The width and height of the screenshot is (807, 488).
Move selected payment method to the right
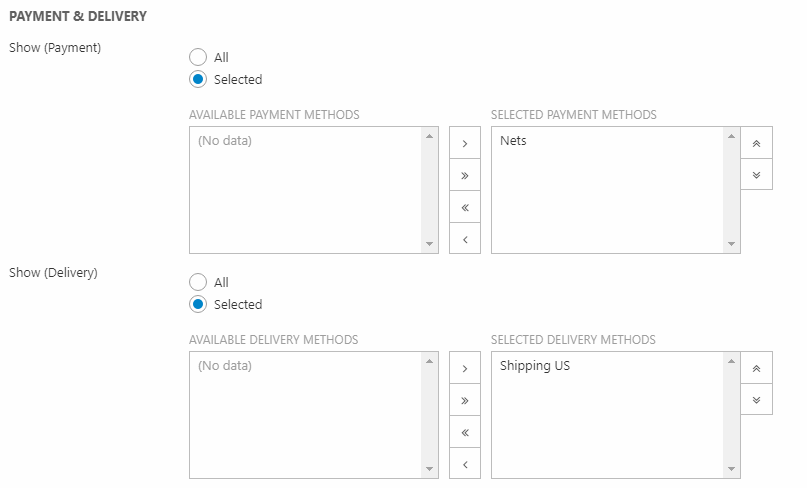point(465,143)
